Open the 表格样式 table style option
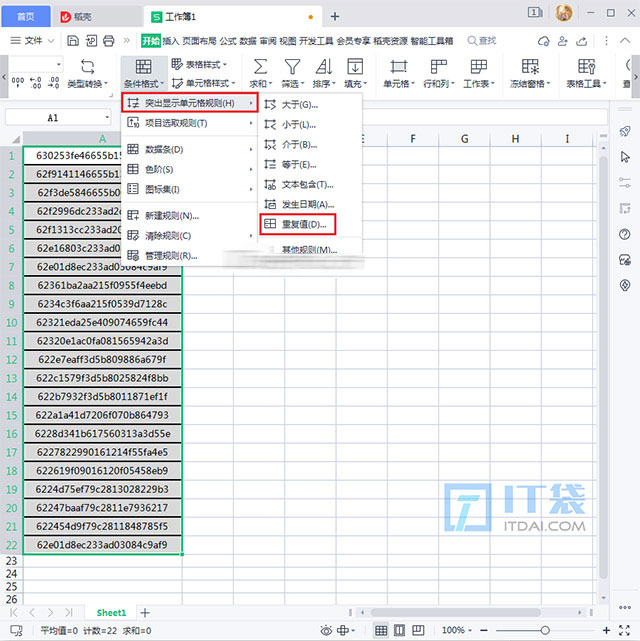This screenshot has height=641, width=640. [199, 64]
